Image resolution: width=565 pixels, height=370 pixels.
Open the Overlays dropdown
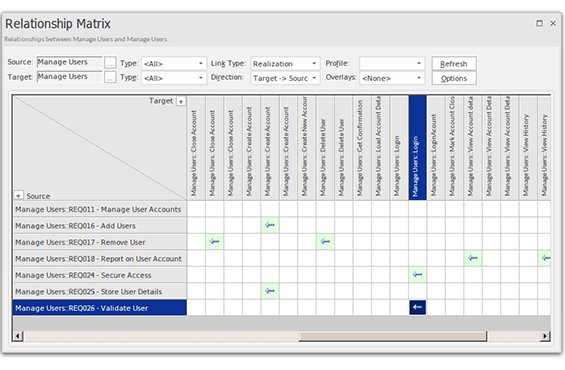pyautogui.click(x=392, y=78)
